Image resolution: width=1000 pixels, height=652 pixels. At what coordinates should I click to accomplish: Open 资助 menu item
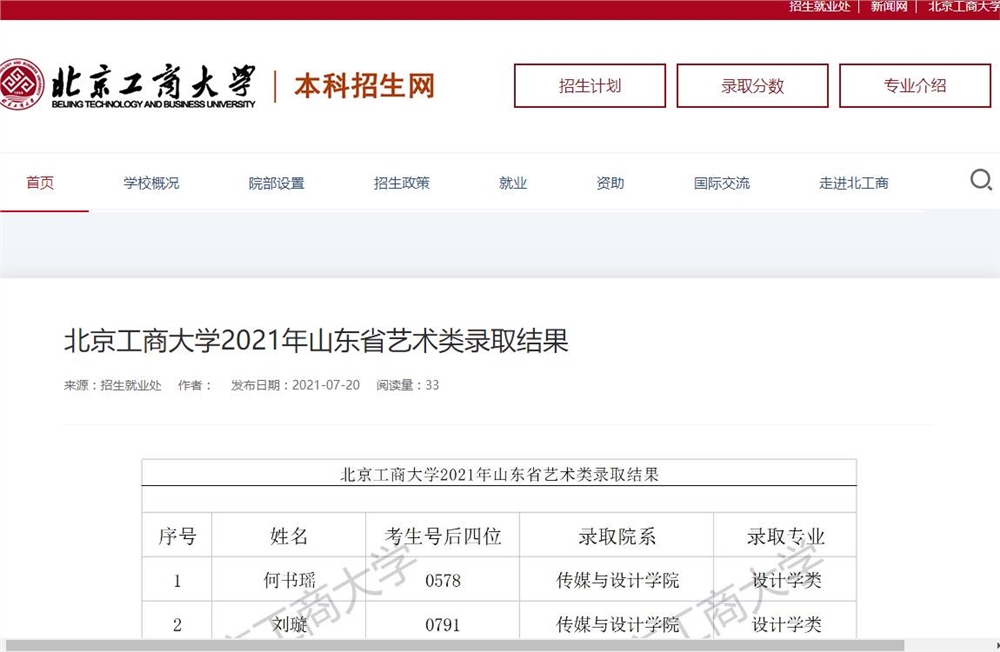(x=610, y=183)
